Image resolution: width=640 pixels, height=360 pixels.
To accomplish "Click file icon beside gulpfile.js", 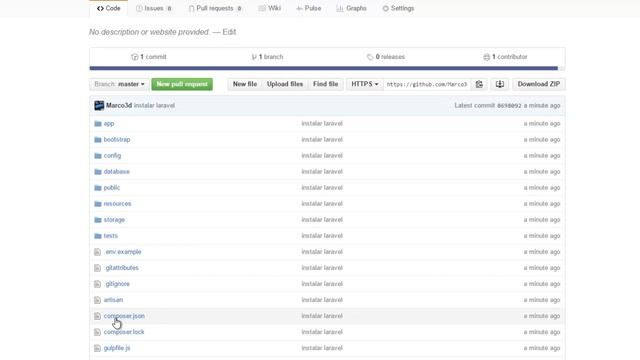I will coord(97,348).
